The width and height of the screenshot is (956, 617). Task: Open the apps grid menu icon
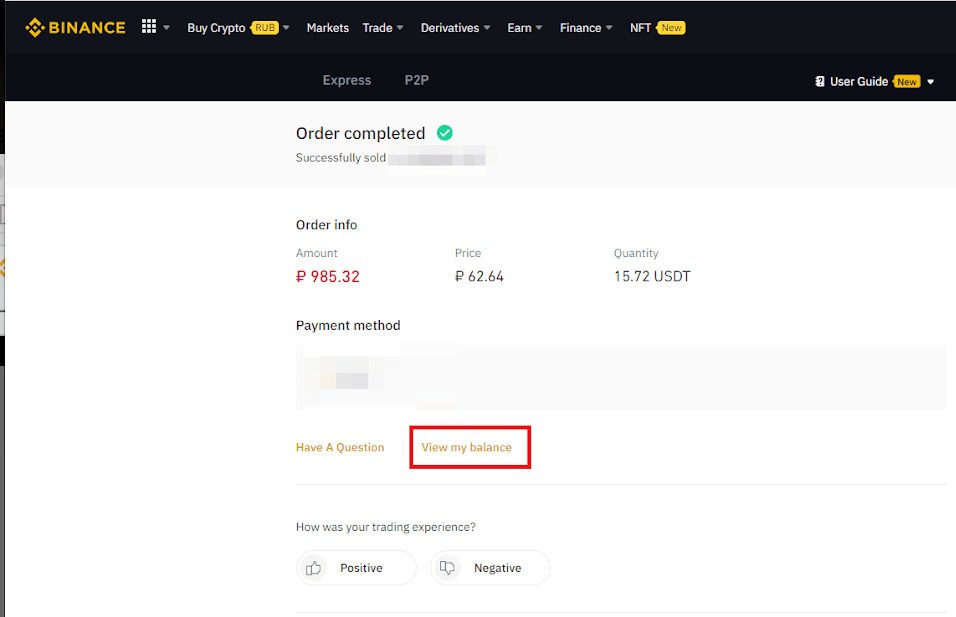[x=149, y=27]
